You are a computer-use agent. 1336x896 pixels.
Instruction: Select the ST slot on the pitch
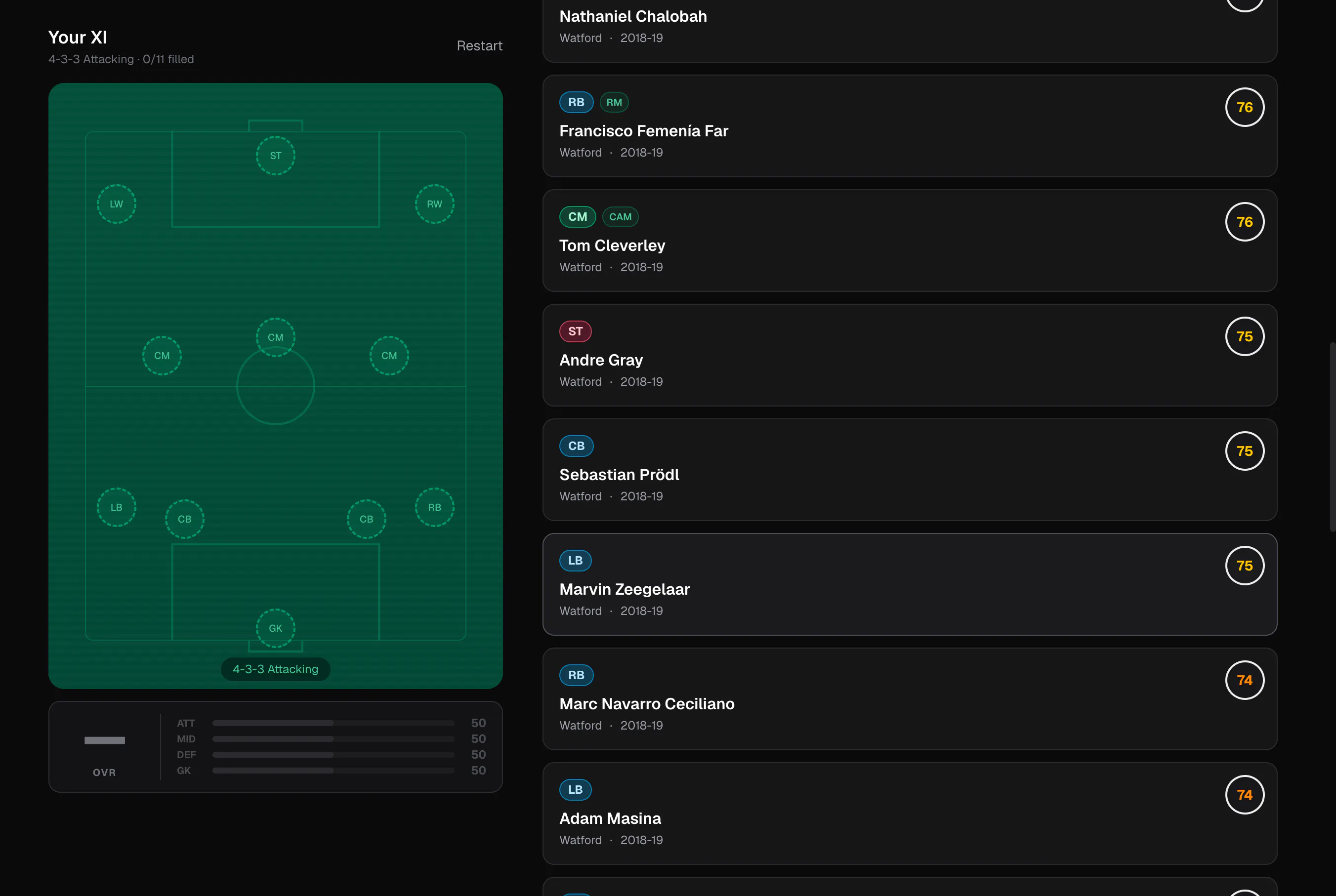coord(275,156)
